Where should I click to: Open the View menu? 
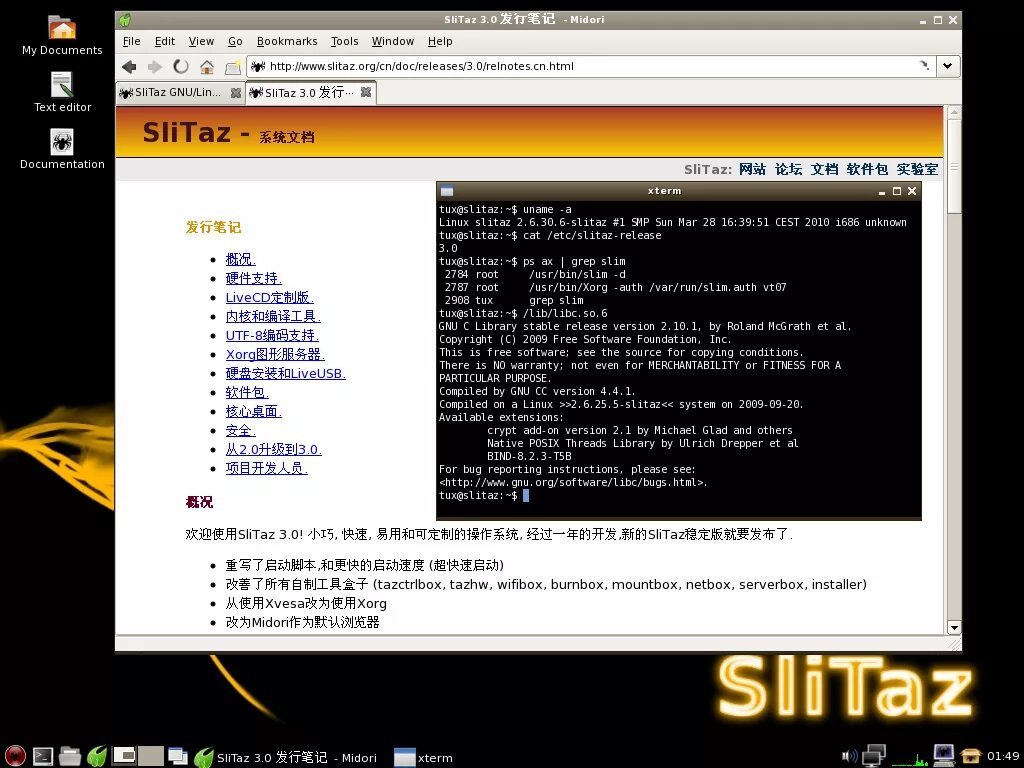point(201,41)
